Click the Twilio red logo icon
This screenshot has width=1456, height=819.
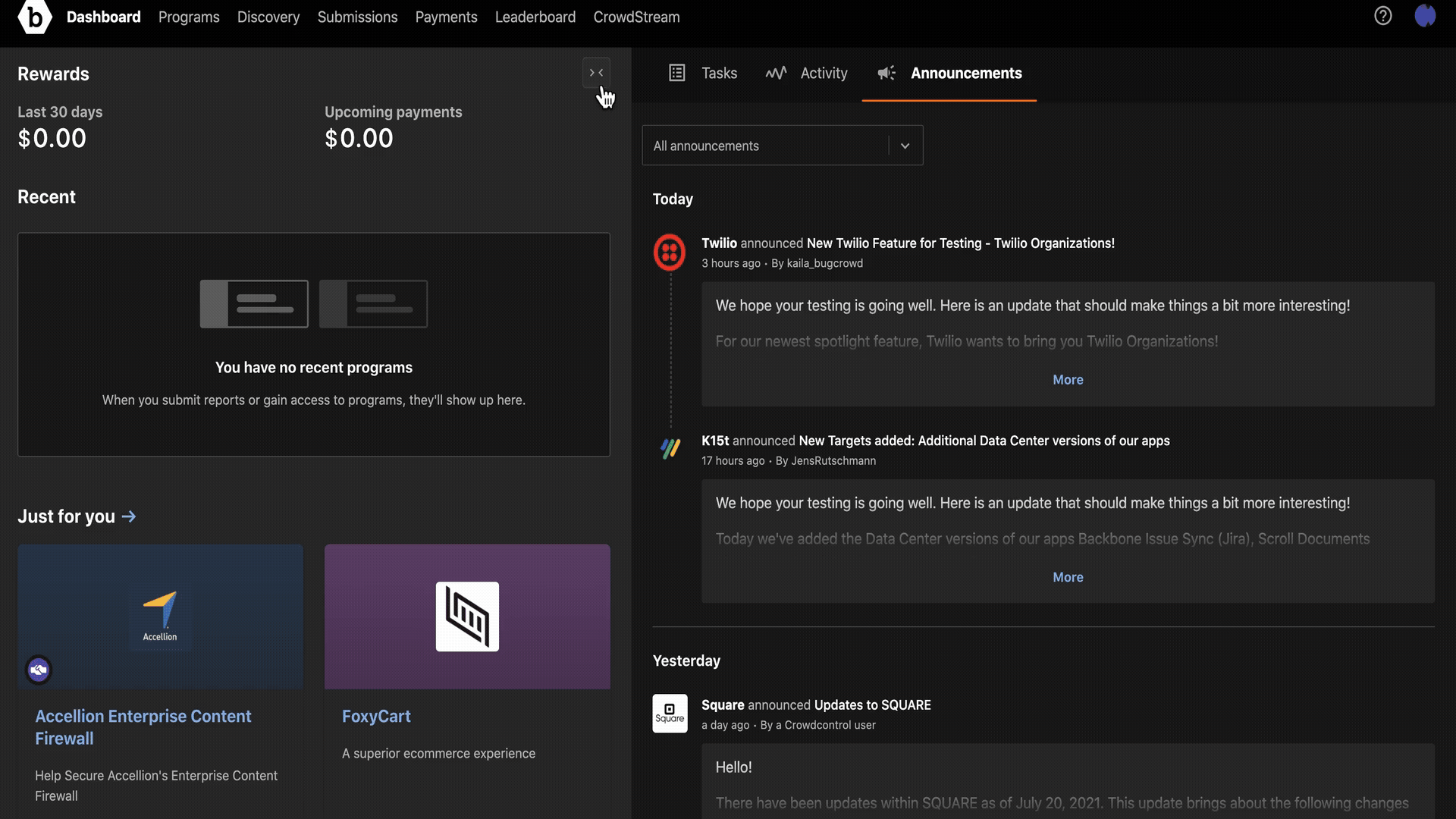pyautogui.click(x=670, y=253)
